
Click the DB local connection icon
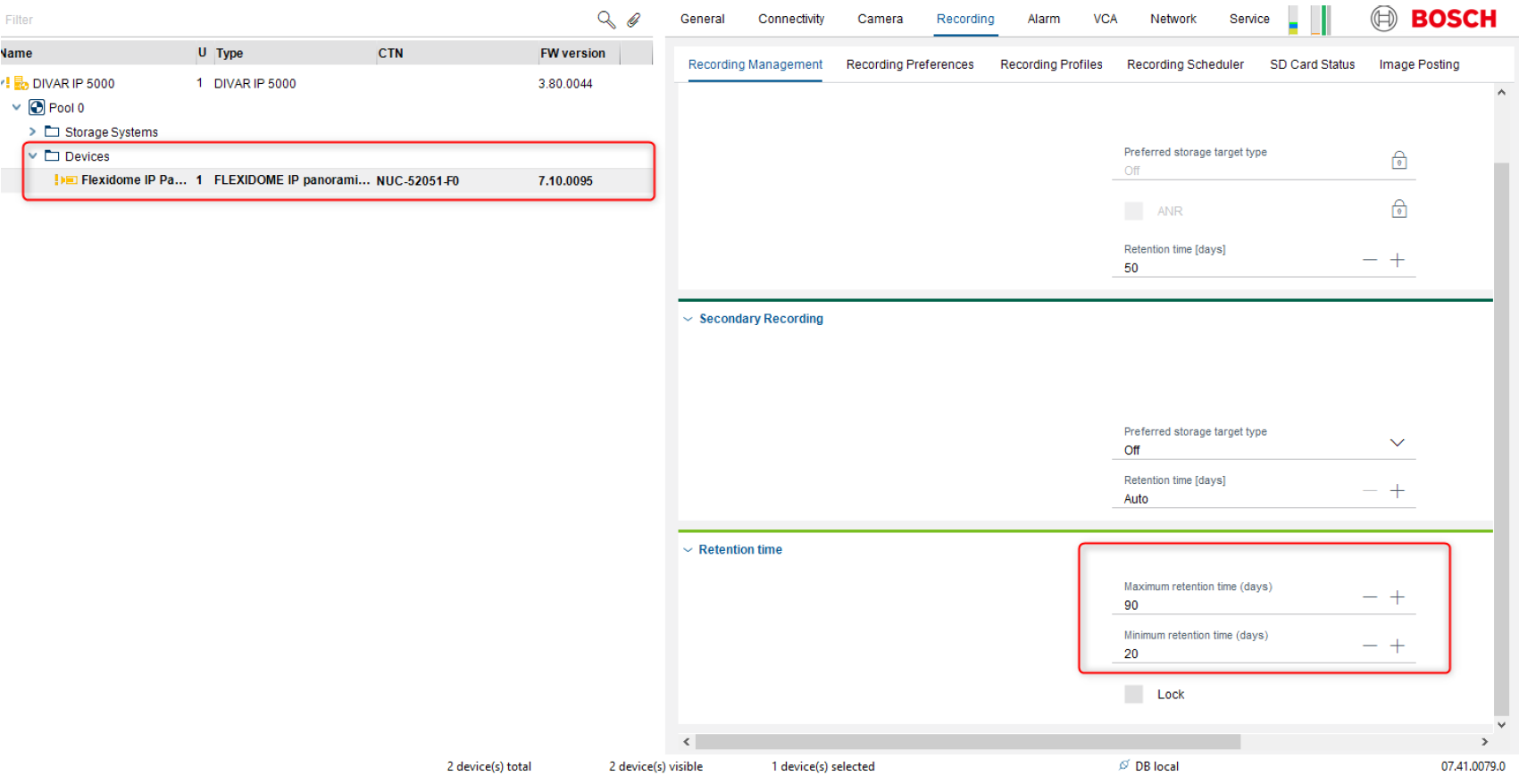click(x=1124, y=765)
